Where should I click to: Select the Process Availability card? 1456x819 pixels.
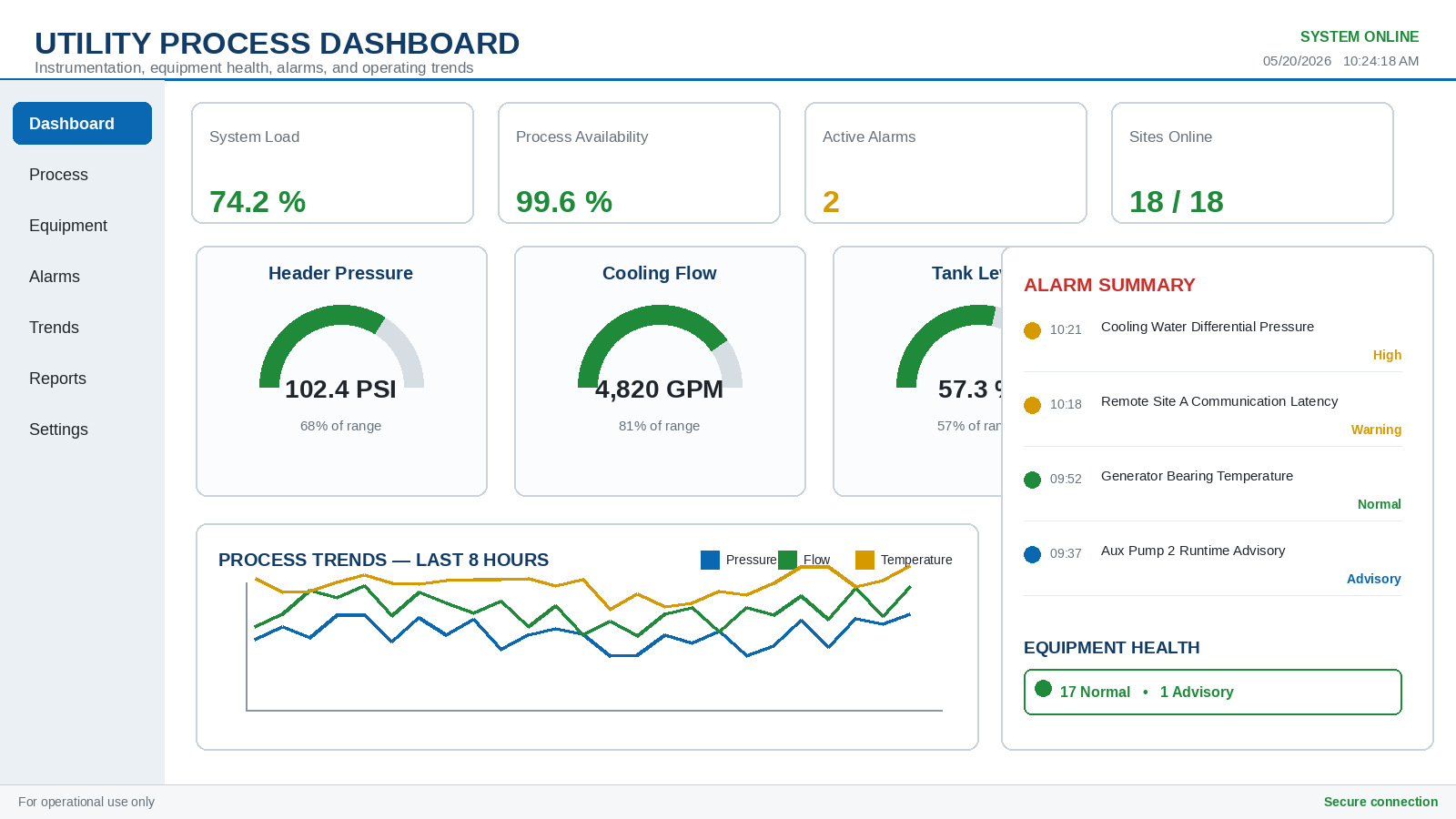(x=639, y=163)
